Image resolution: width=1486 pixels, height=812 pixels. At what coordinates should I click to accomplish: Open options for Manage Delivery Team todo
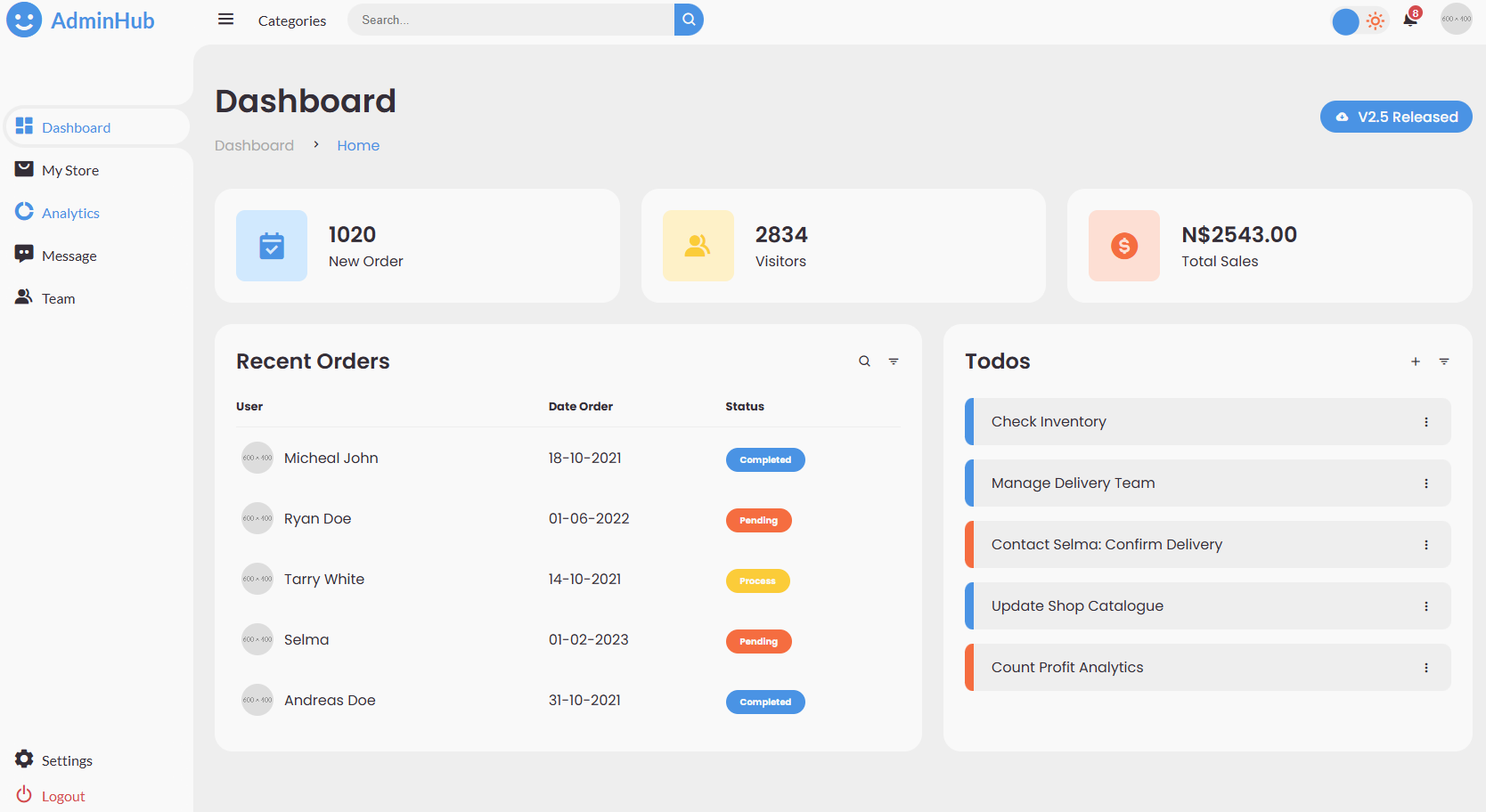coord(1426,483)
